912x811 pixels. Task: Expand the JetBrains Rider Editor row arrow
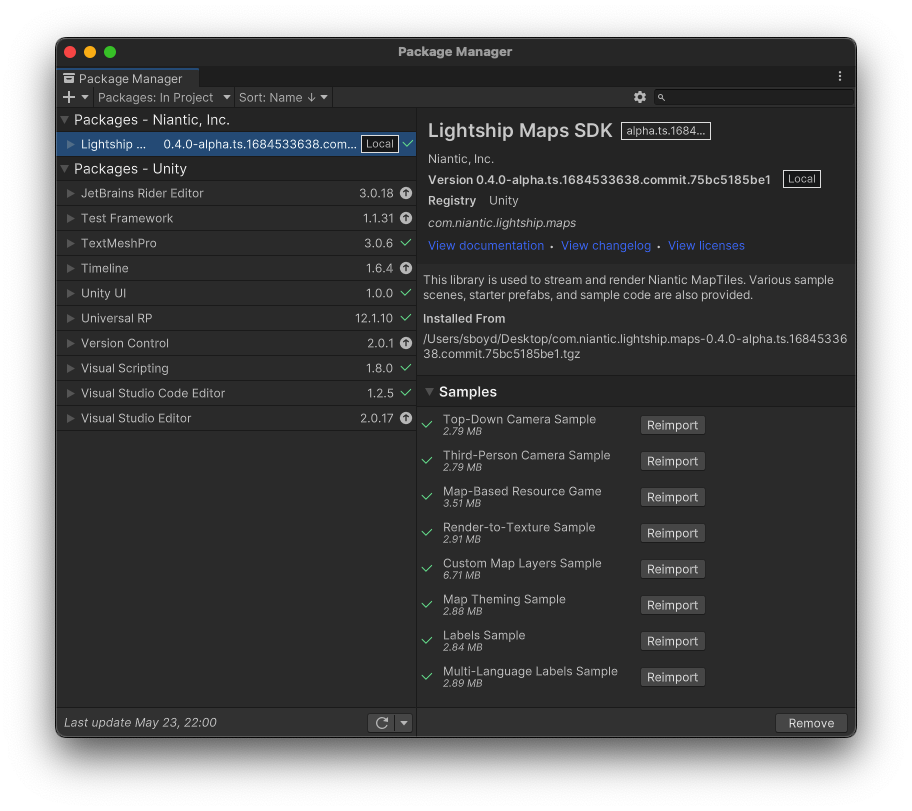point(70,193)
